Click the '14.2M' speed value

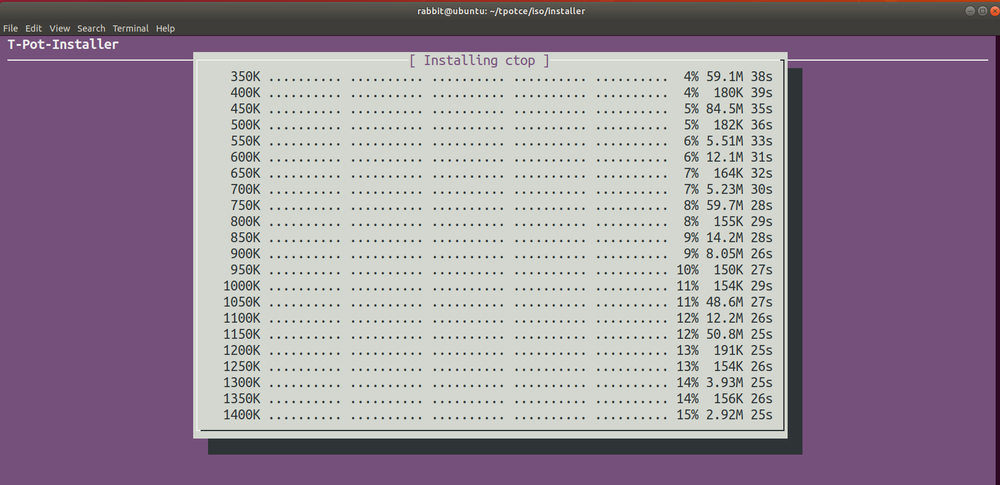tap(724, 237)
